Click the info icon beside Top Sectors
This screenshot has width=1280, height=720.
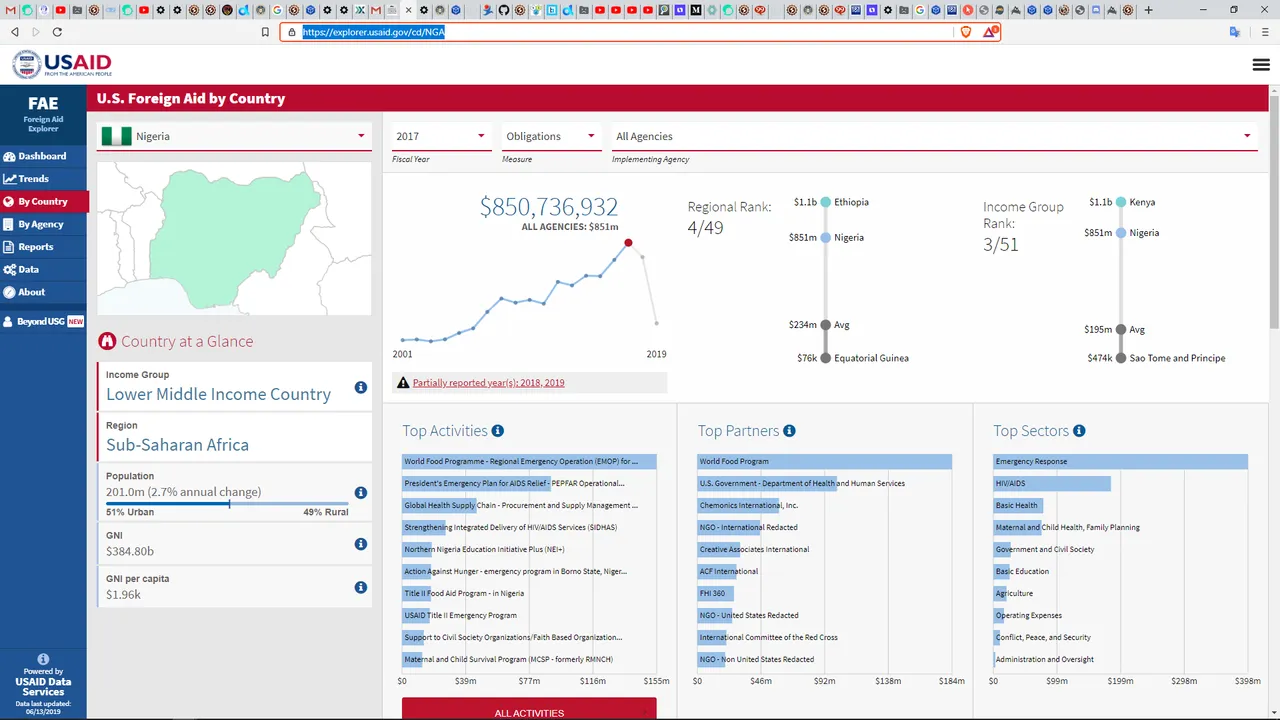[x=1079, y=431]
